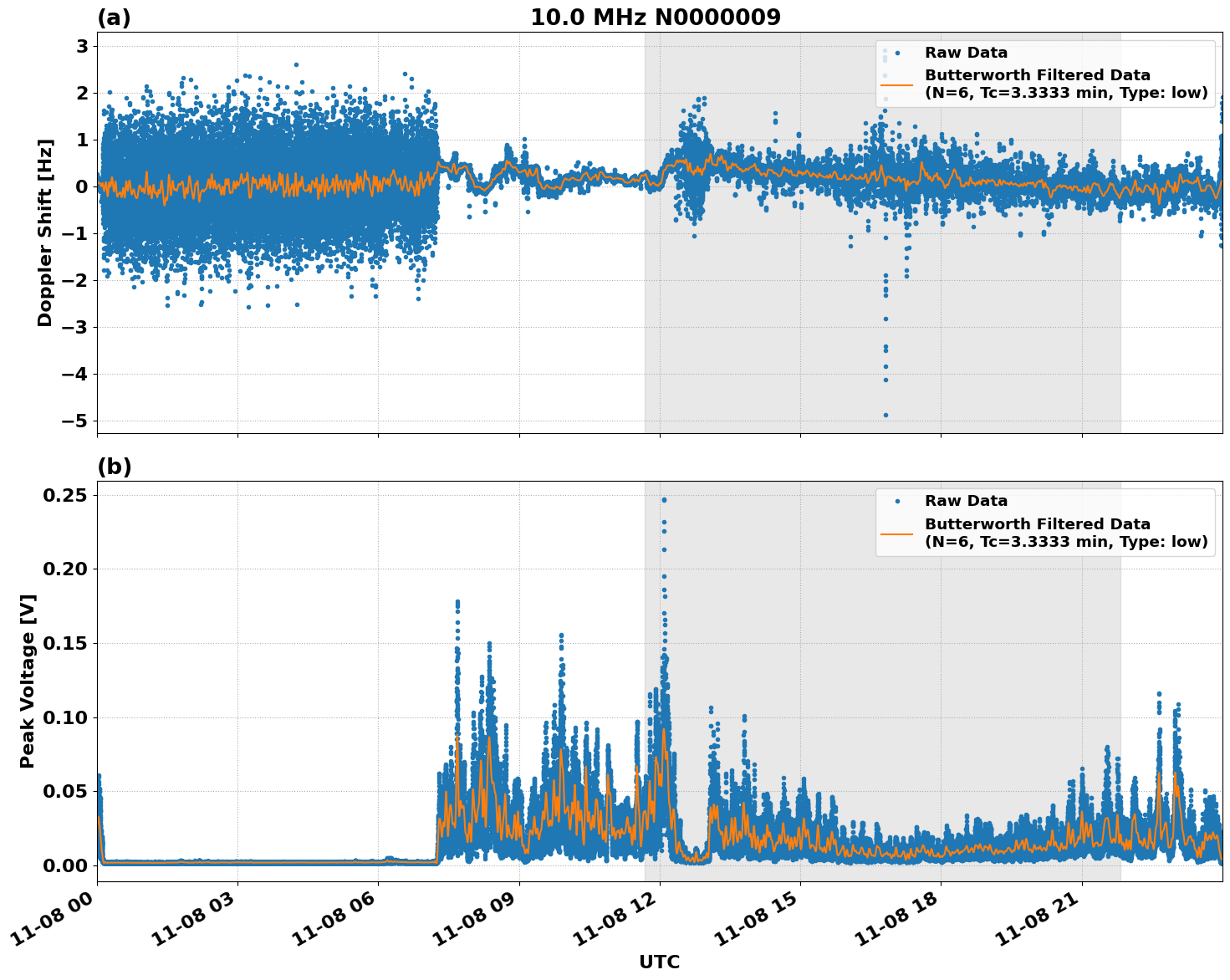
Task: Click the orange line symbol in panel (a) legend
Action: pos(897,84)
